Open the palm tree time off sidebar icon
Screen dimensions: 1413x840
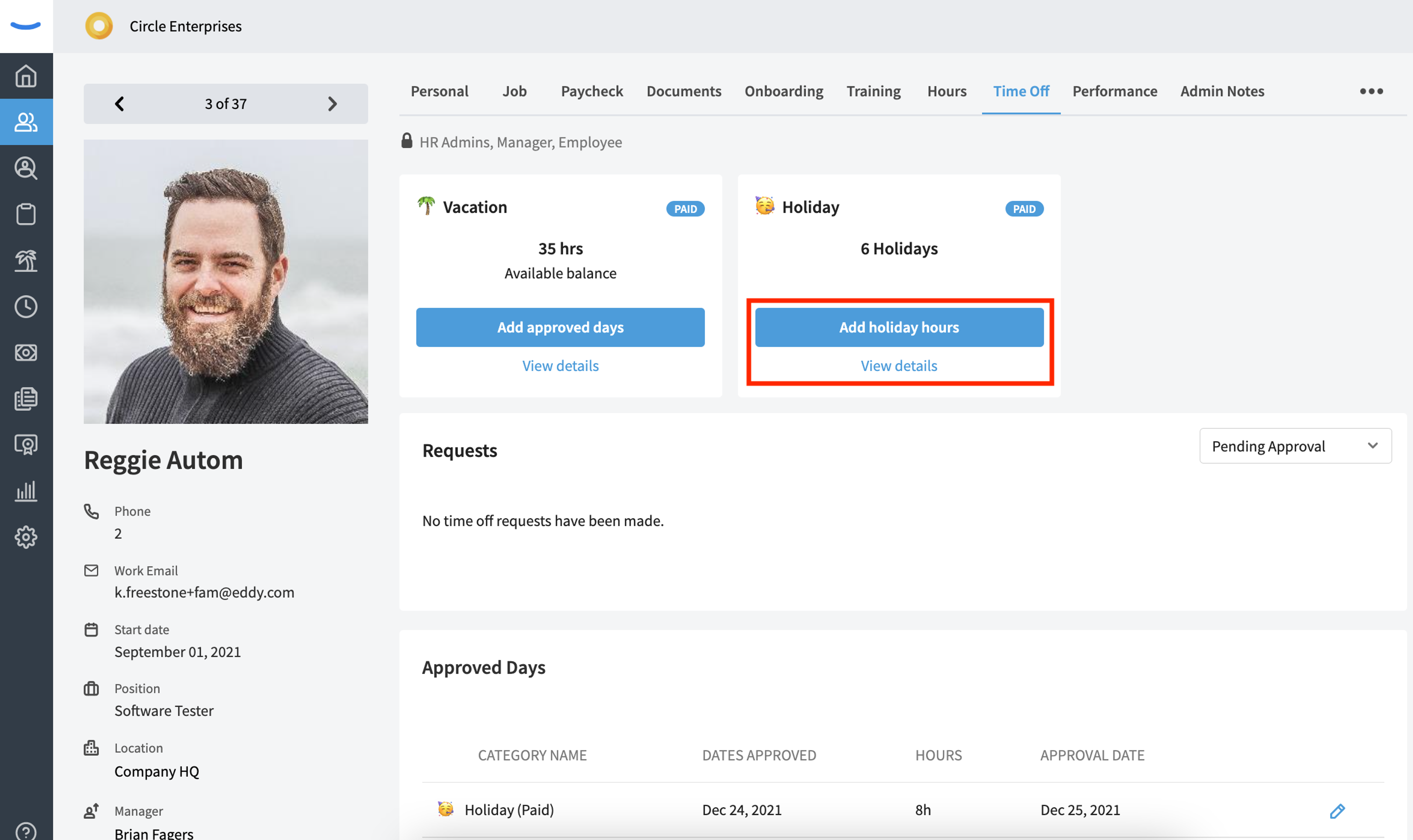[26, 260]
